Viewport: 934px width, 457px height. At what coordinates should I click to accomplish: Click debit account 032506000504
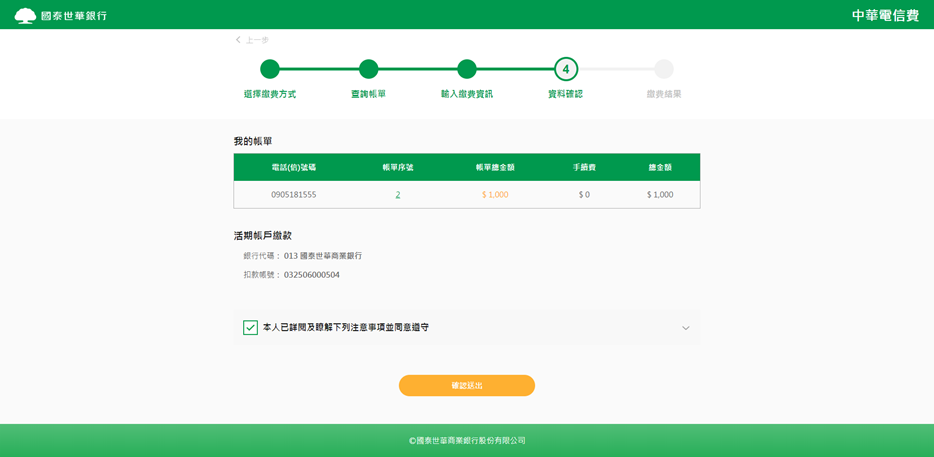(x=312, y=275)
